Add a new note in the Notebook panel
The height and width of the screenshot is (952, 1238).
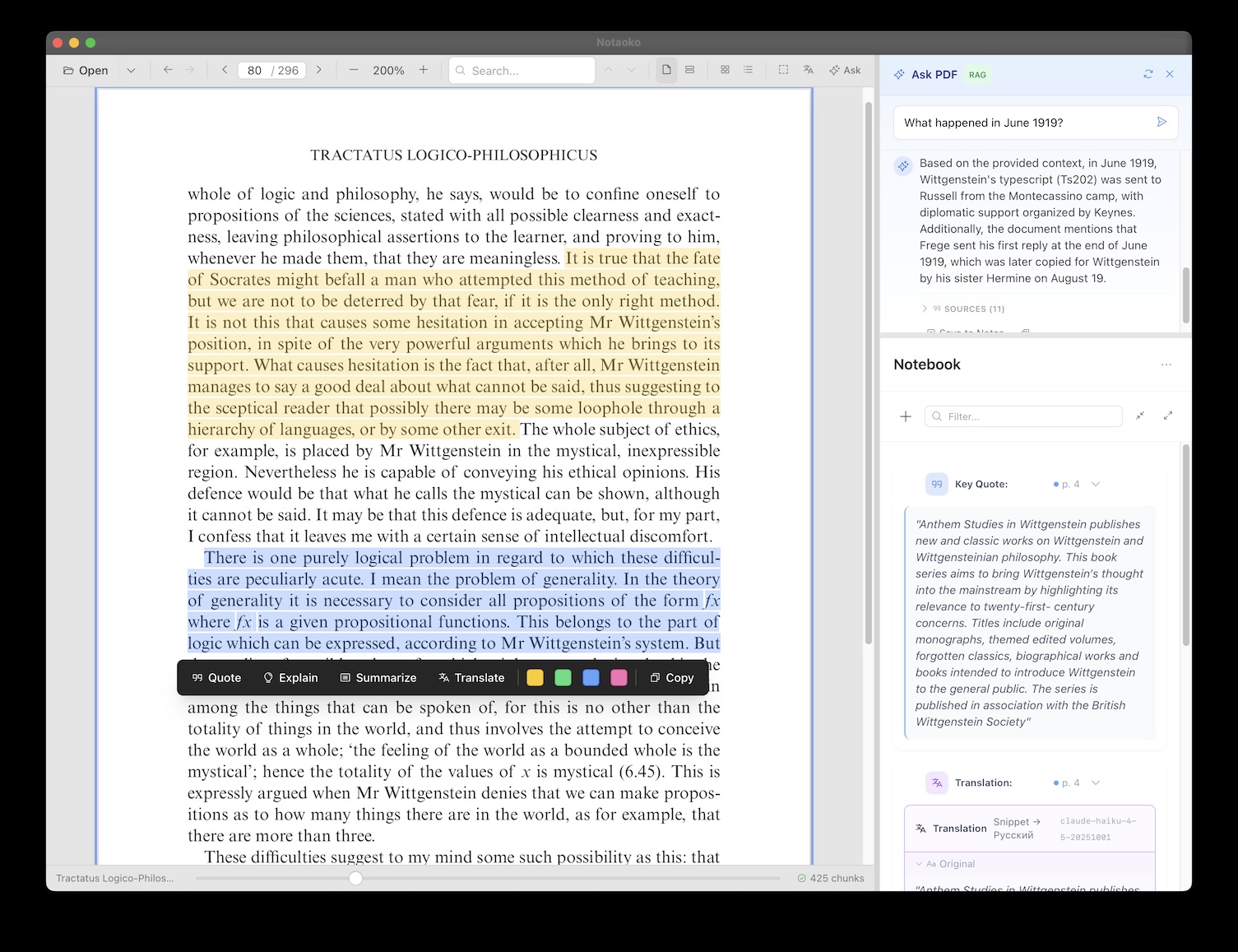(905, 416)
